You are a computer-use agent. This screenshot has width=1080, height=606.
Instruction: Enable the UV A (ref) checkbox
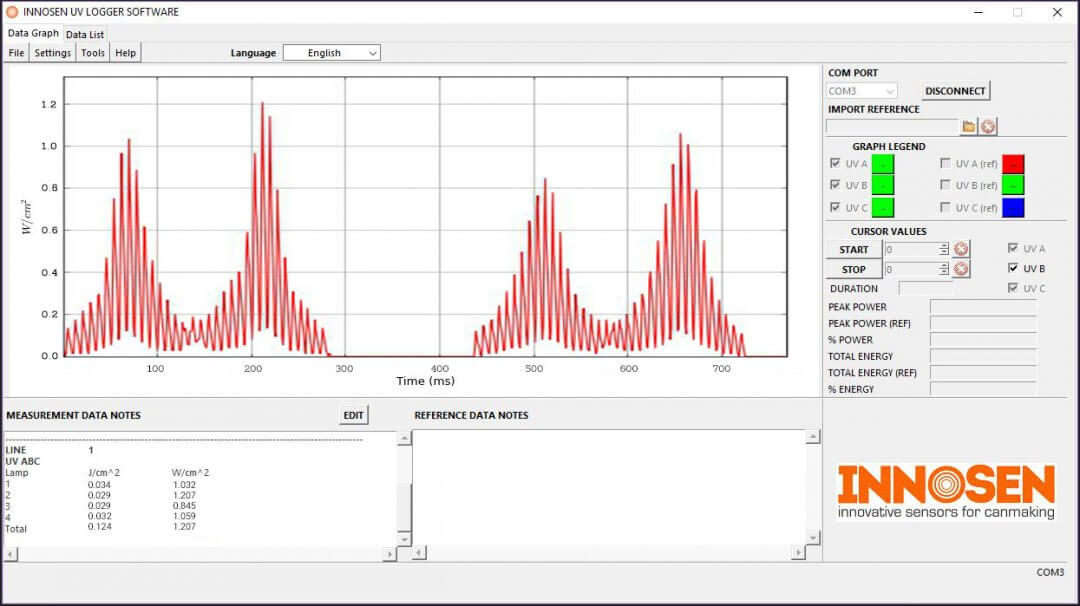pyautogui.click(x=945, y=163)
